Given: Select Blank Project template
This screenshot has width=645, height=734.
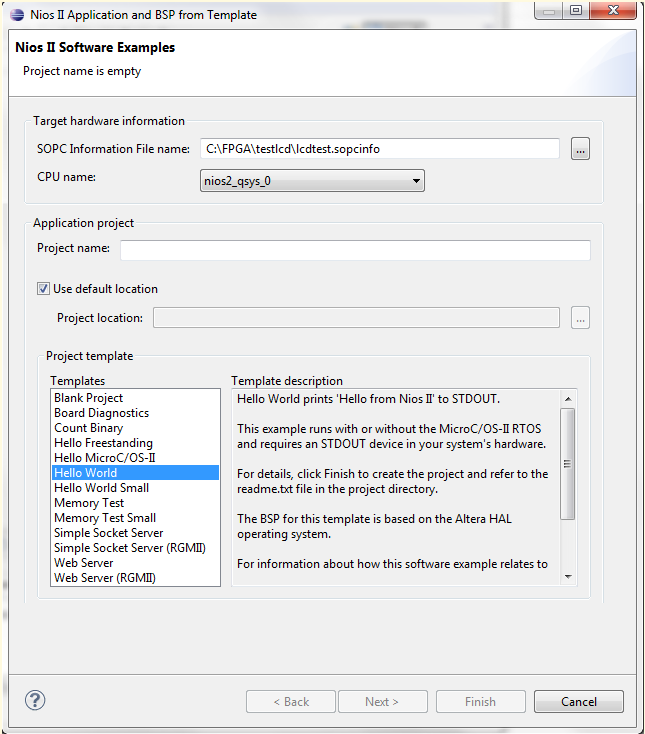Looking at the screenshot, I should [135, 398].
